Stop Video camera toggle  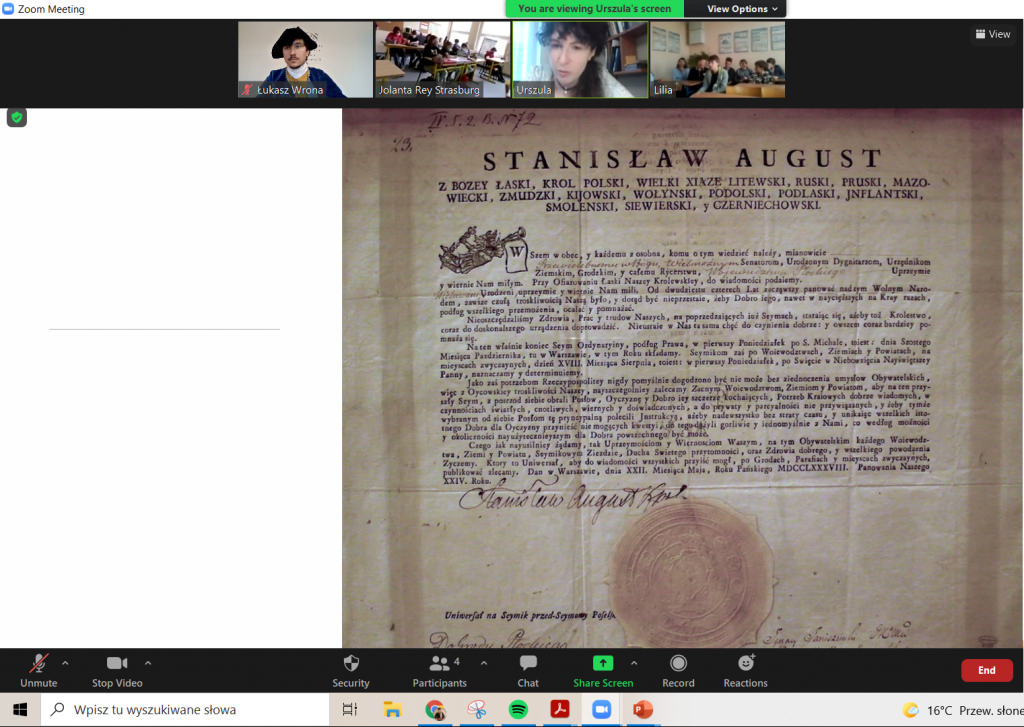(116, 664)
